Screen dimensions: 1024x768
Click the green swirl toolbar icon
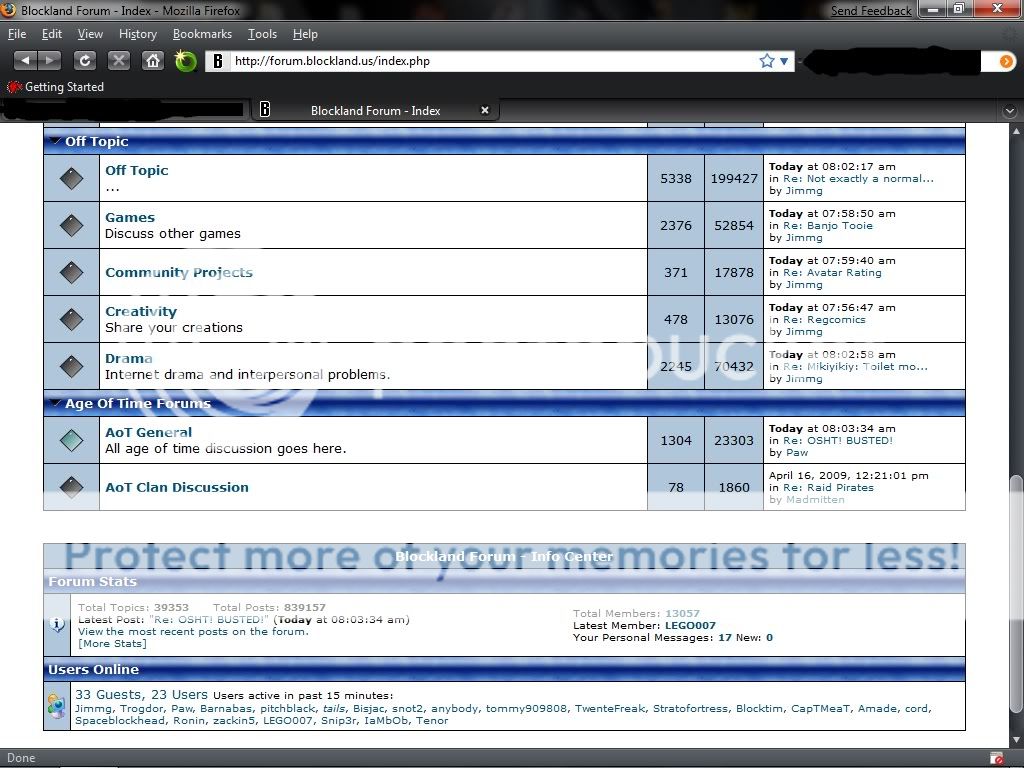click(x=185, y=61)
